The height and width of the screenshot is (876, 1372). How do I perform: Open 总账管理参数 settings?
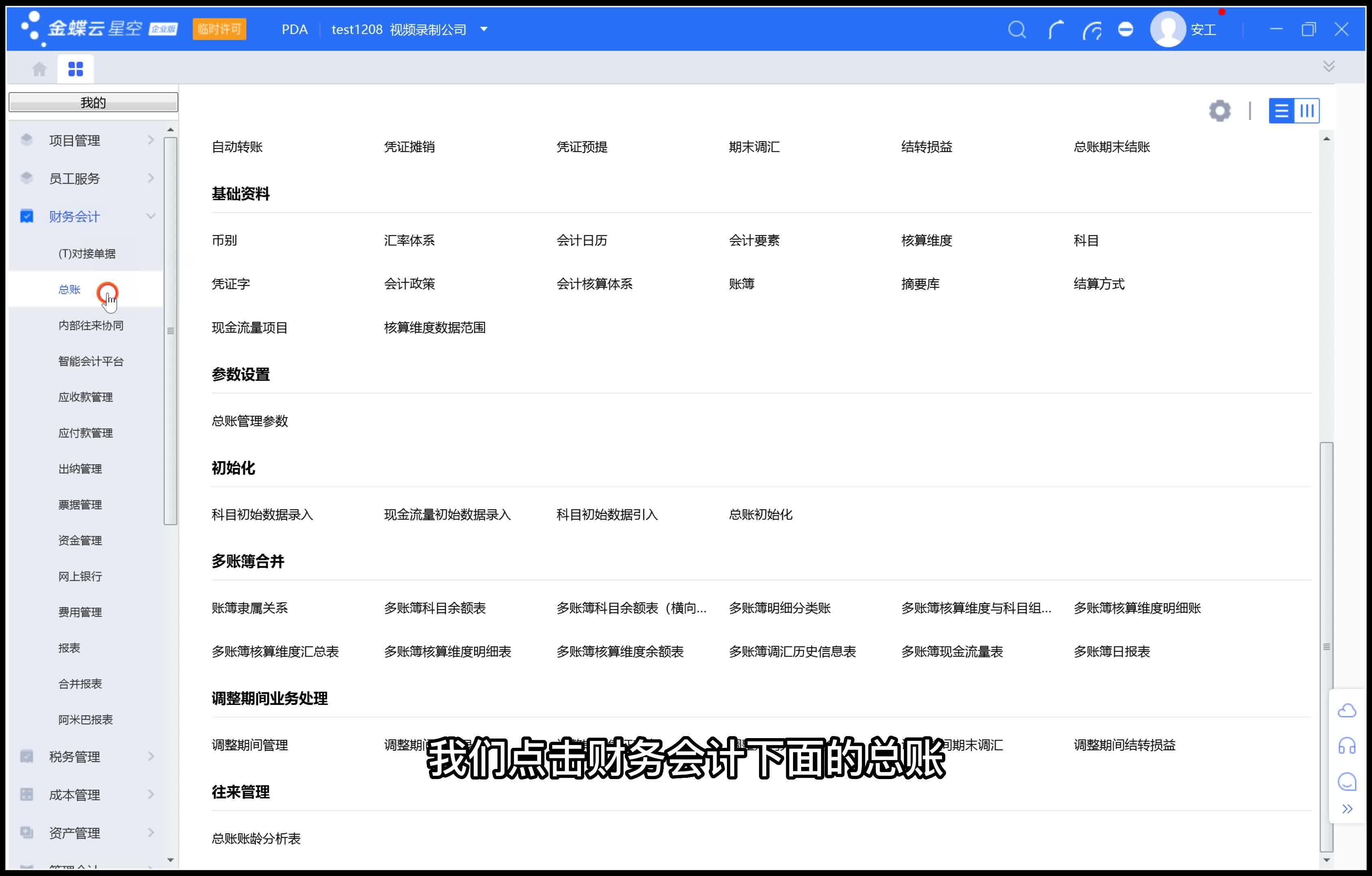pyautogui.click(x=250, y=421)
